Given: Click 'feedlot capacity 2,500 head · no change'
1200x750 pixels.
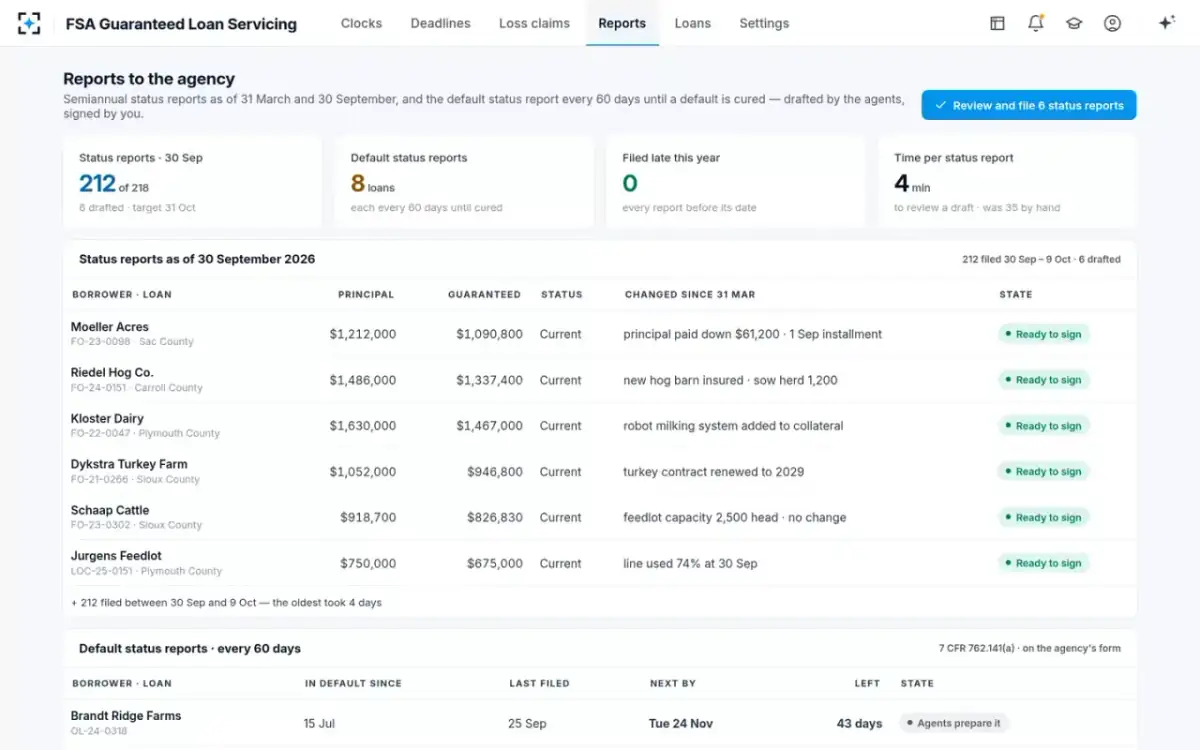Looking at the screenshot, I should (x=735, y=518).
